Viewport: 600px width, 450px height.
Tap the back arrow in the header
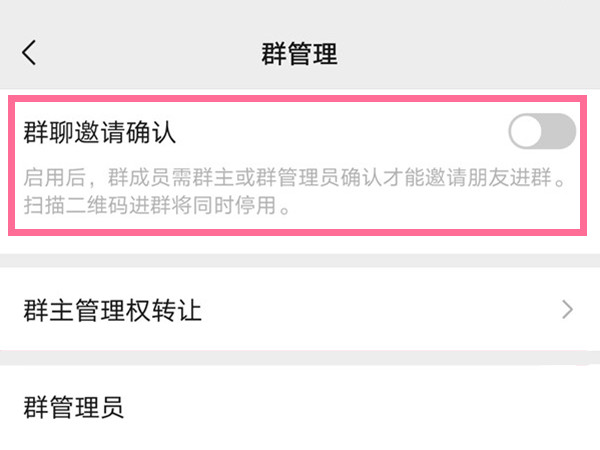[29, 52]
